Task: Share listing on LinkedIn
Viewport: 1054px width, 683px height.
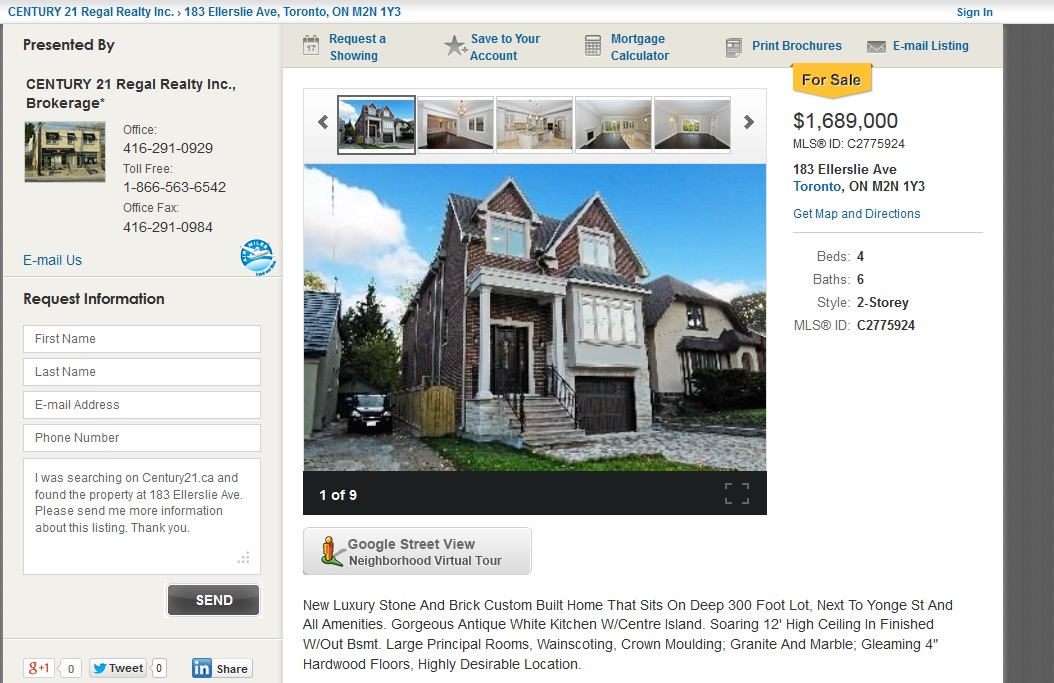Action: point(222,668)
